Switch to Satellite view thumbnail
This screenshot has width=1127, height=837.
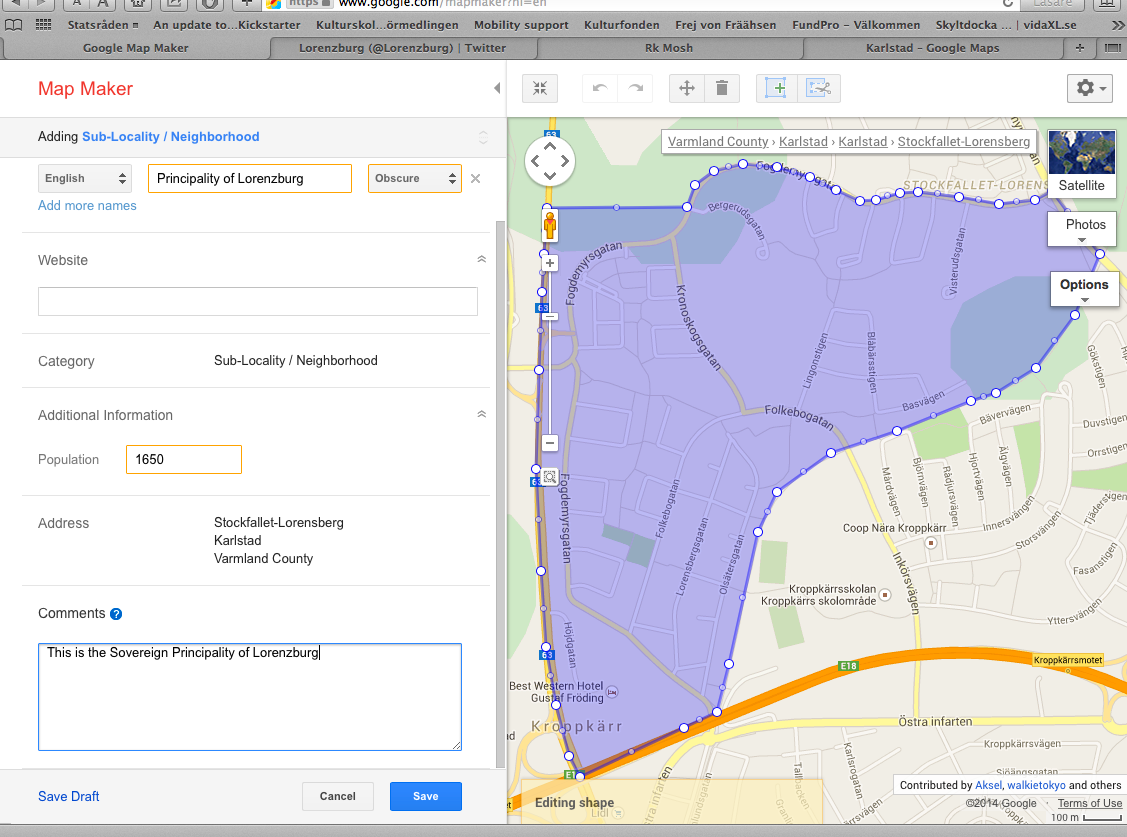click(x=1082, y=163)
